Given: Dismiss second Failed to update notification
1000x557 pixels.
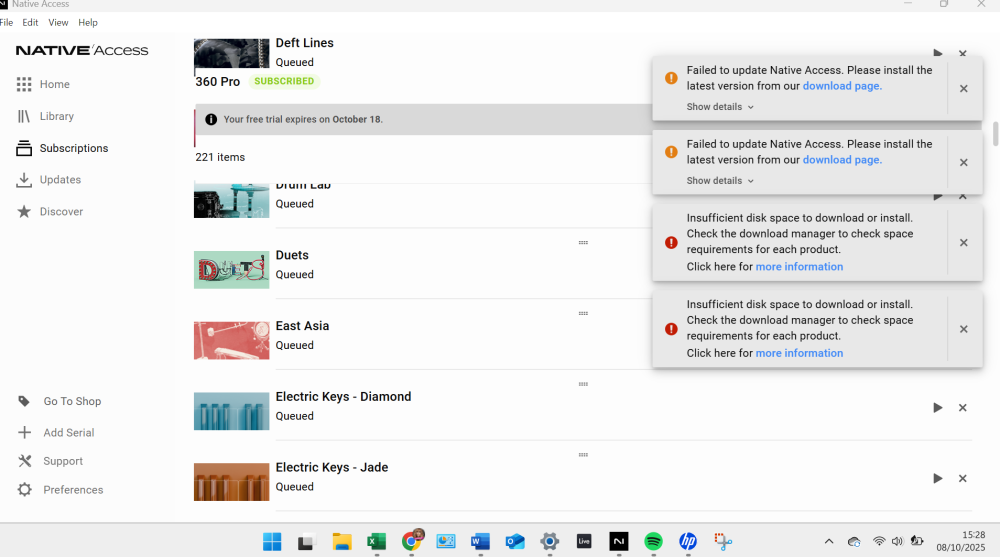Looking at the screenshot, I should [964, 163].
